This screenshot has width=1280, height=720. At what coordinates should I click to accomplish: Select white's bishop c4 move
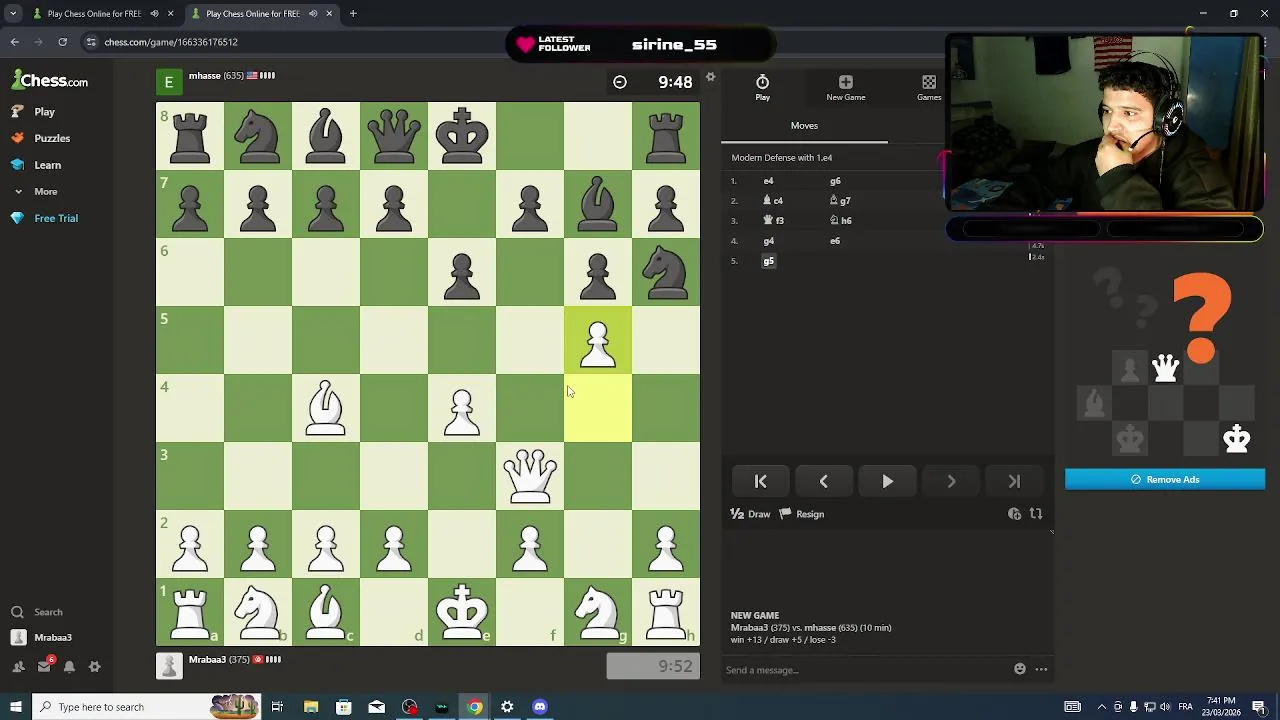[x=773, y=201]
